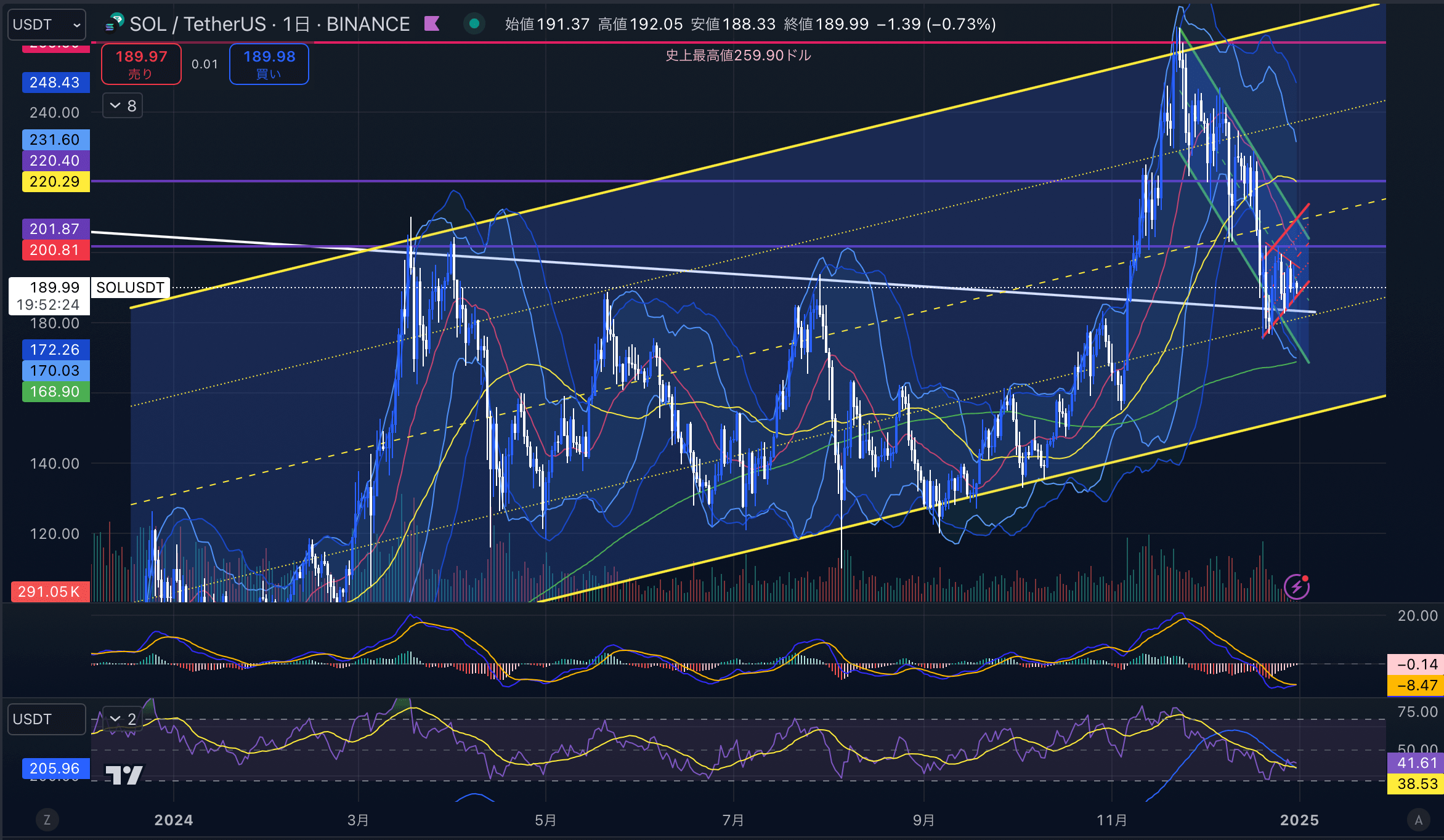
Task: Select the red 200.81 price label
Action: (x=55, y=250)
